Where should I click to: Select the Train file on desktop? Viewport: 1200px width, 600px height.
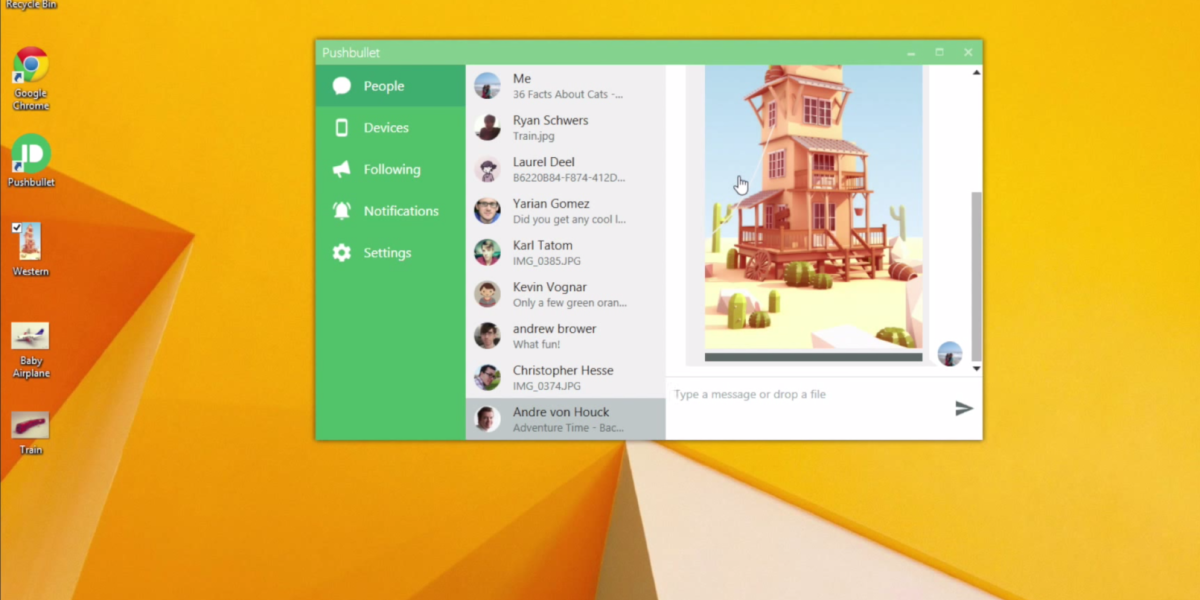[x=31, y=433]
